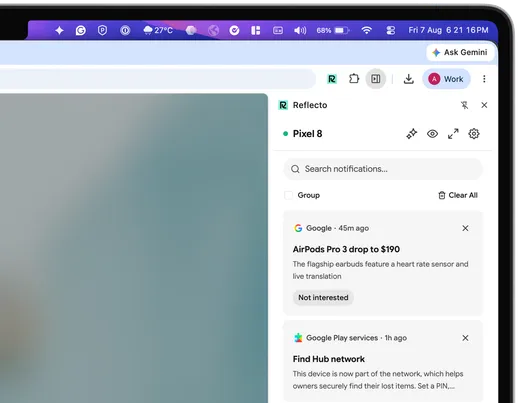Open the Chrome extensions puzzle icon
The width and height of the screenshot is (520, 403).
[354, 79]
